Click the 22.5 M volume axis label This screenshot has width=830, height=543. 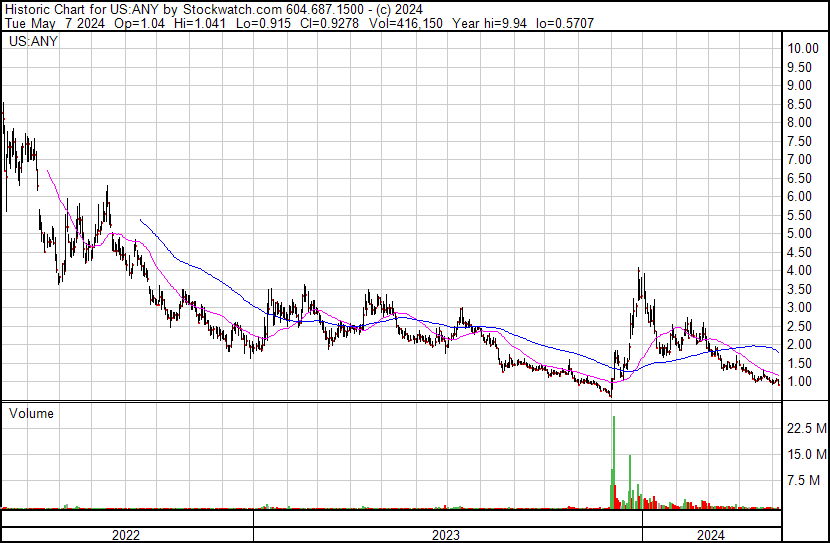click(806, 428)
